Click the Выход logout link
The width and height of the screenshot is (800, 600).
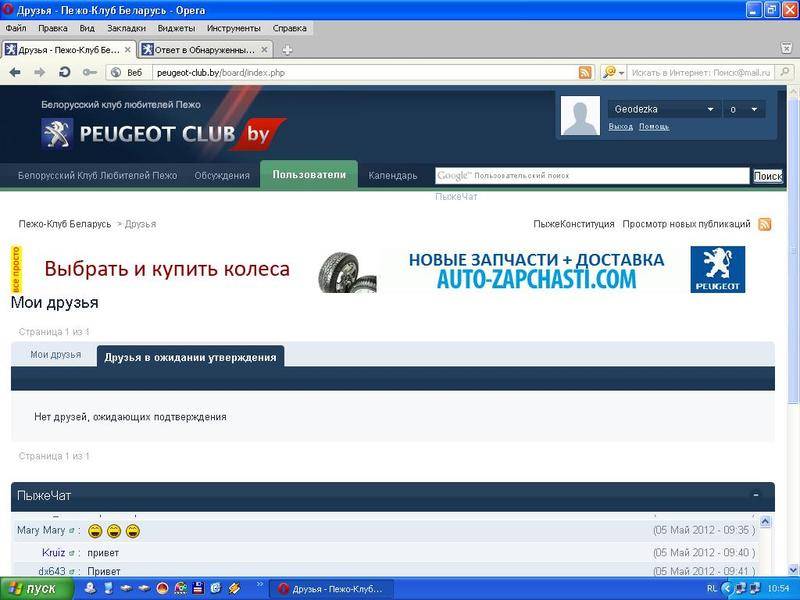pyautogui.click(x=620, y=126)
